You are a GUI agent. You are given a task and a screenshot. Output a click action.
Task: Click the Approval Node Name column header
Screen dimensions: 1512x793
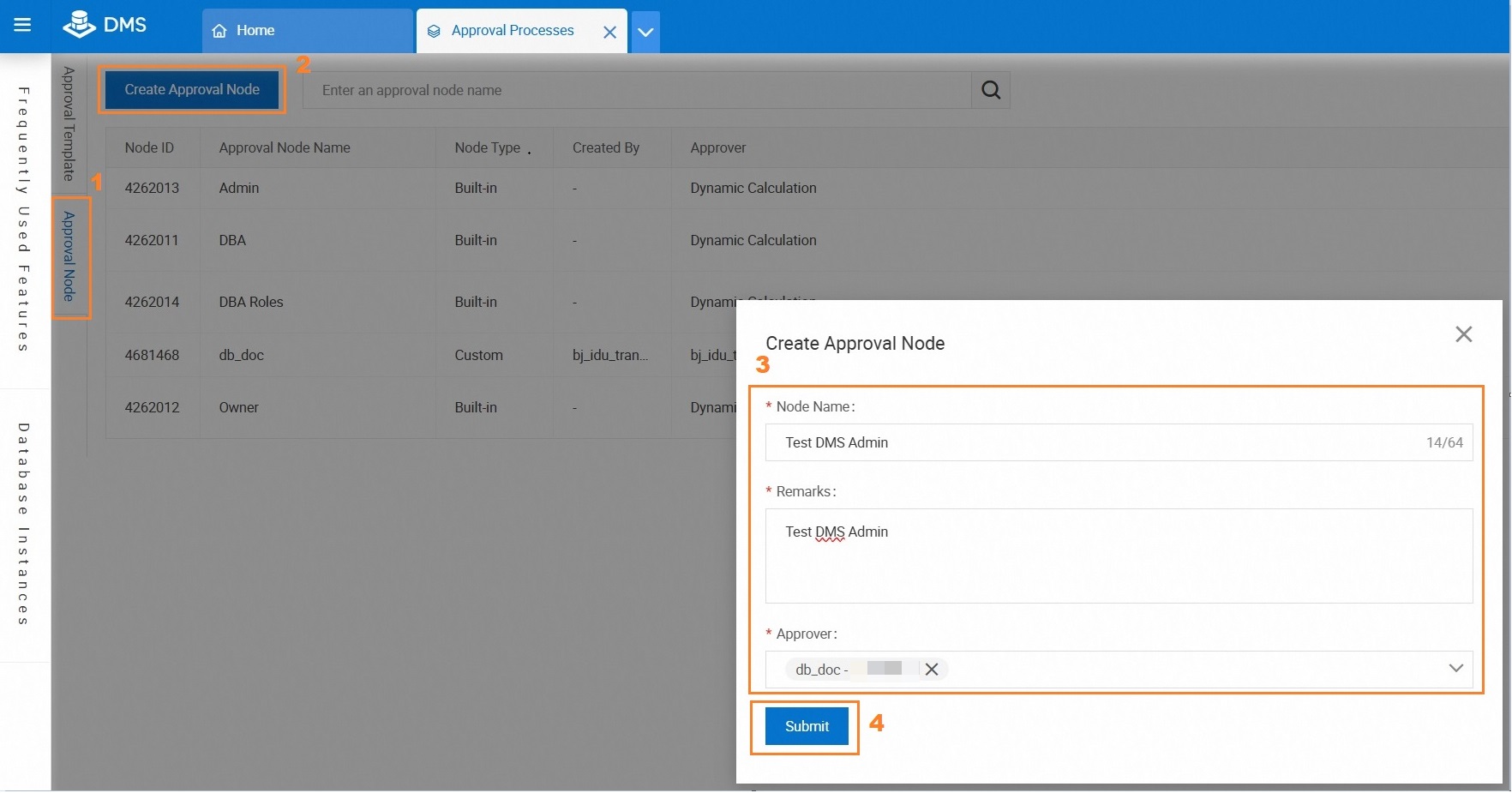[285, 147]
